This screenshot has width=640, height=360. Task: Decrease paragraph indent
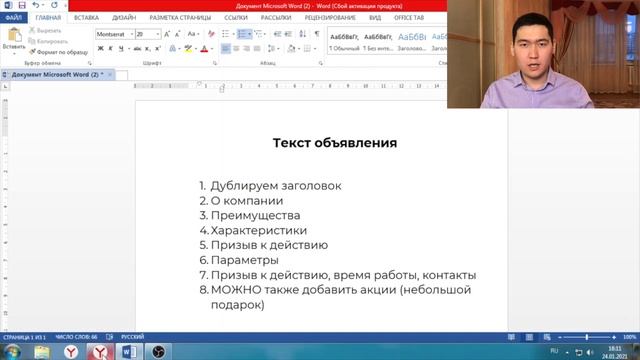tap(278, 34)
